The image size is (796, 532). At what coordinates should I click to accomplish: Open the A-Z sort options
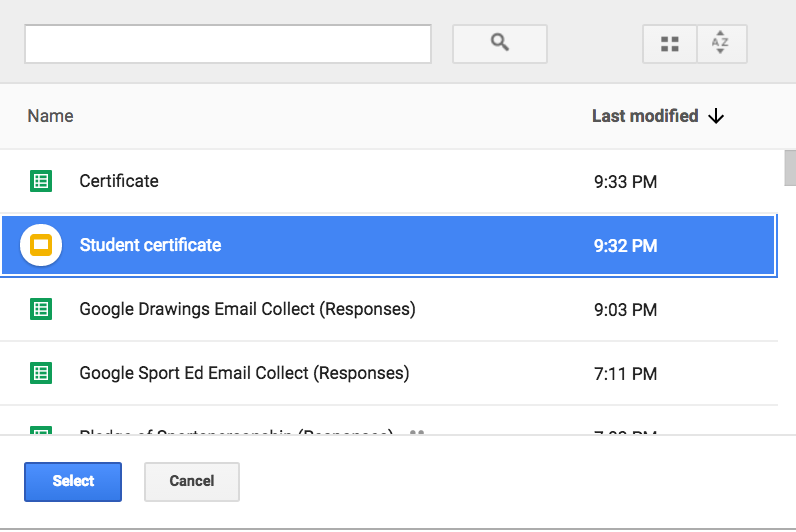point(721,44)
